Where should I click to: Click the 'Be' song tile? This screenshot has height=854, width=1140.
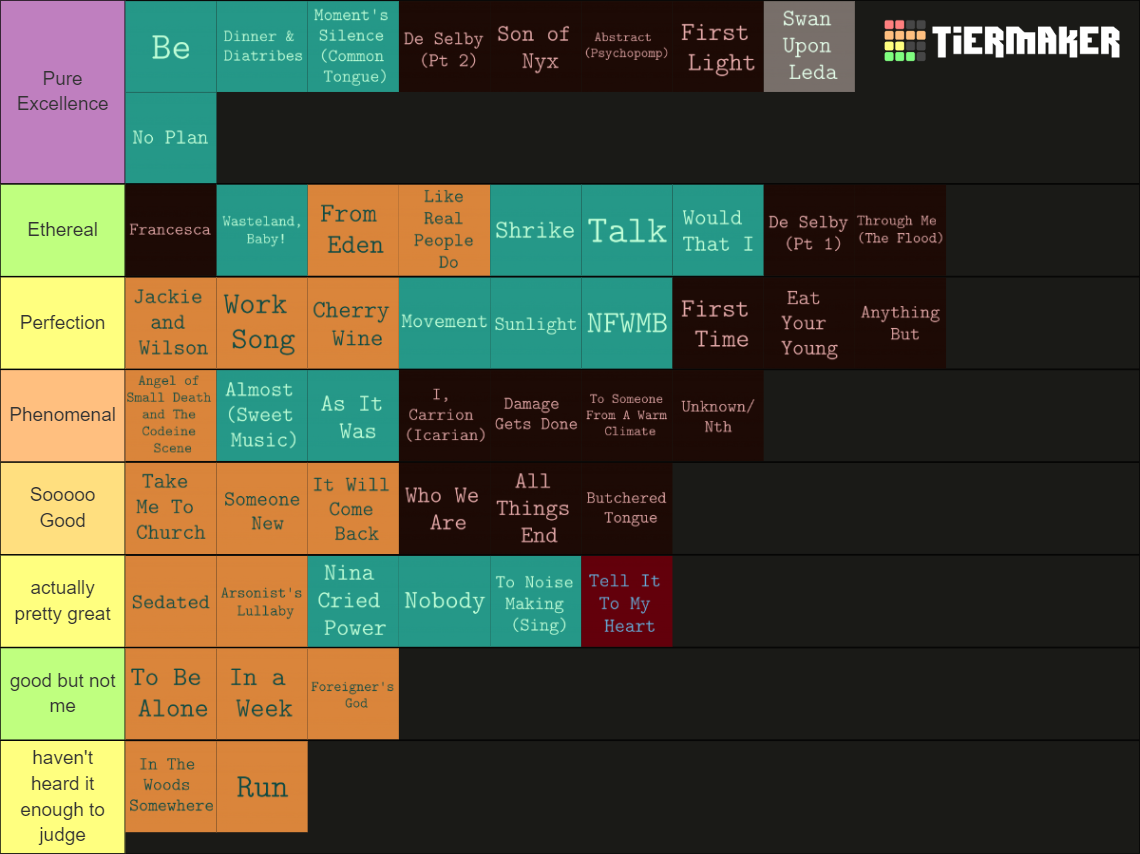point(171,46)
